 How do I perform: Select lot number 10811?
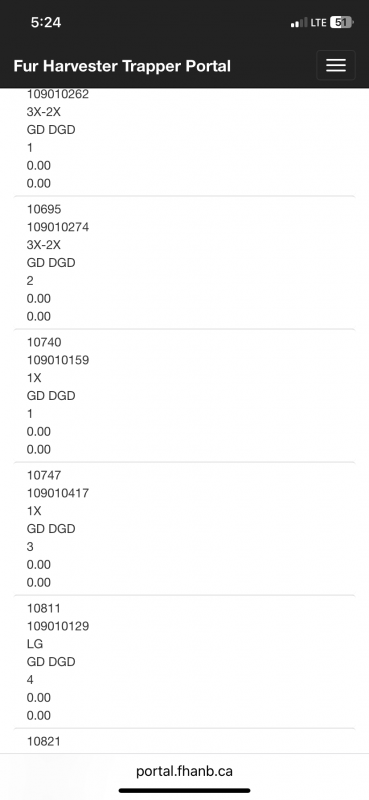click(44, 609)
